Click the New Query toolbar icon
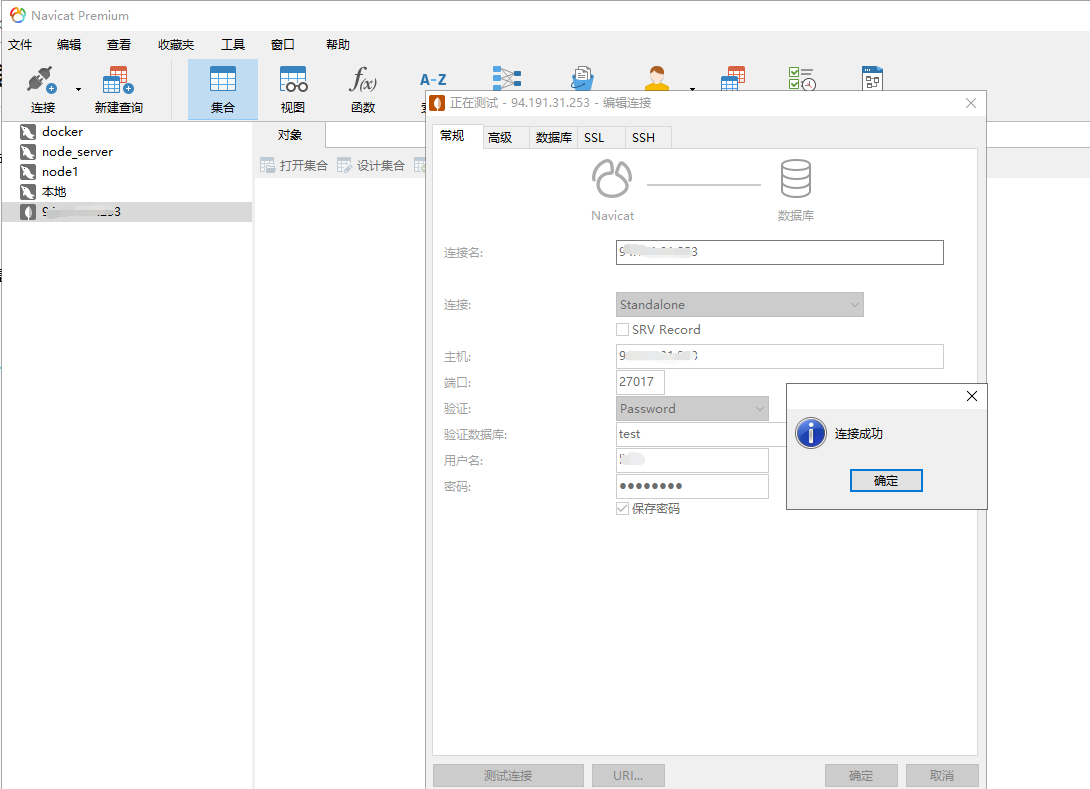 coord(118,80)
